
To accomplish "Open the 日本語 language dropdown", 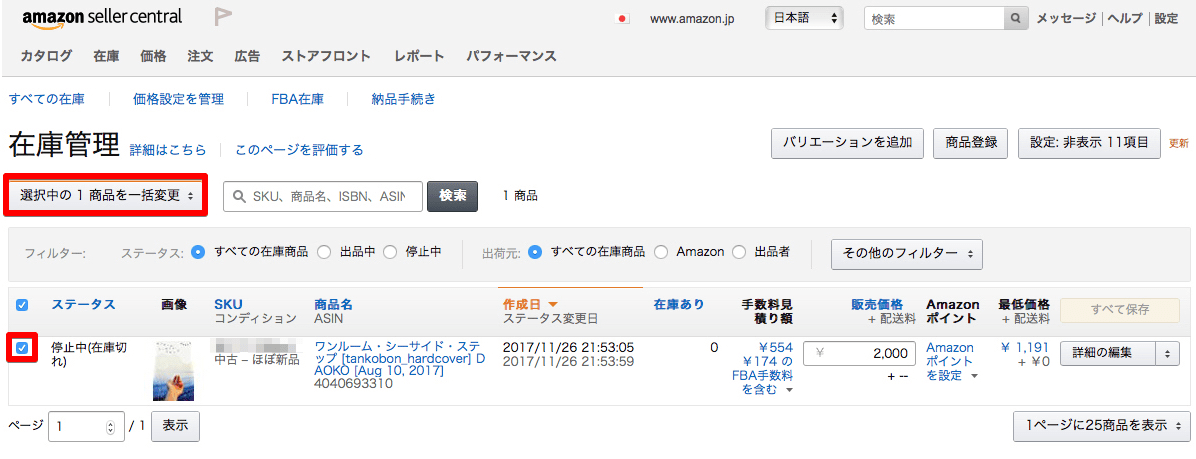I will [803, 18].
